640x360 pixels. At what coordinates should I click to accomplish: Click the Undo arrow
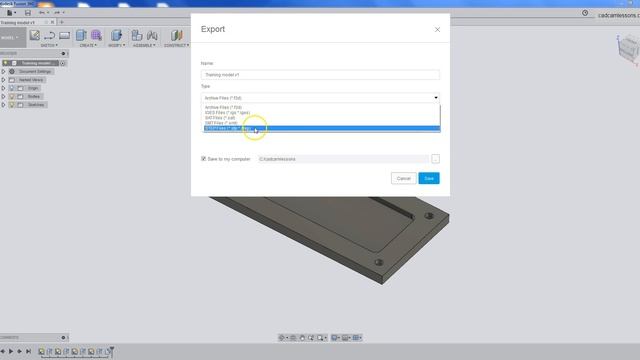pos(42,13)
